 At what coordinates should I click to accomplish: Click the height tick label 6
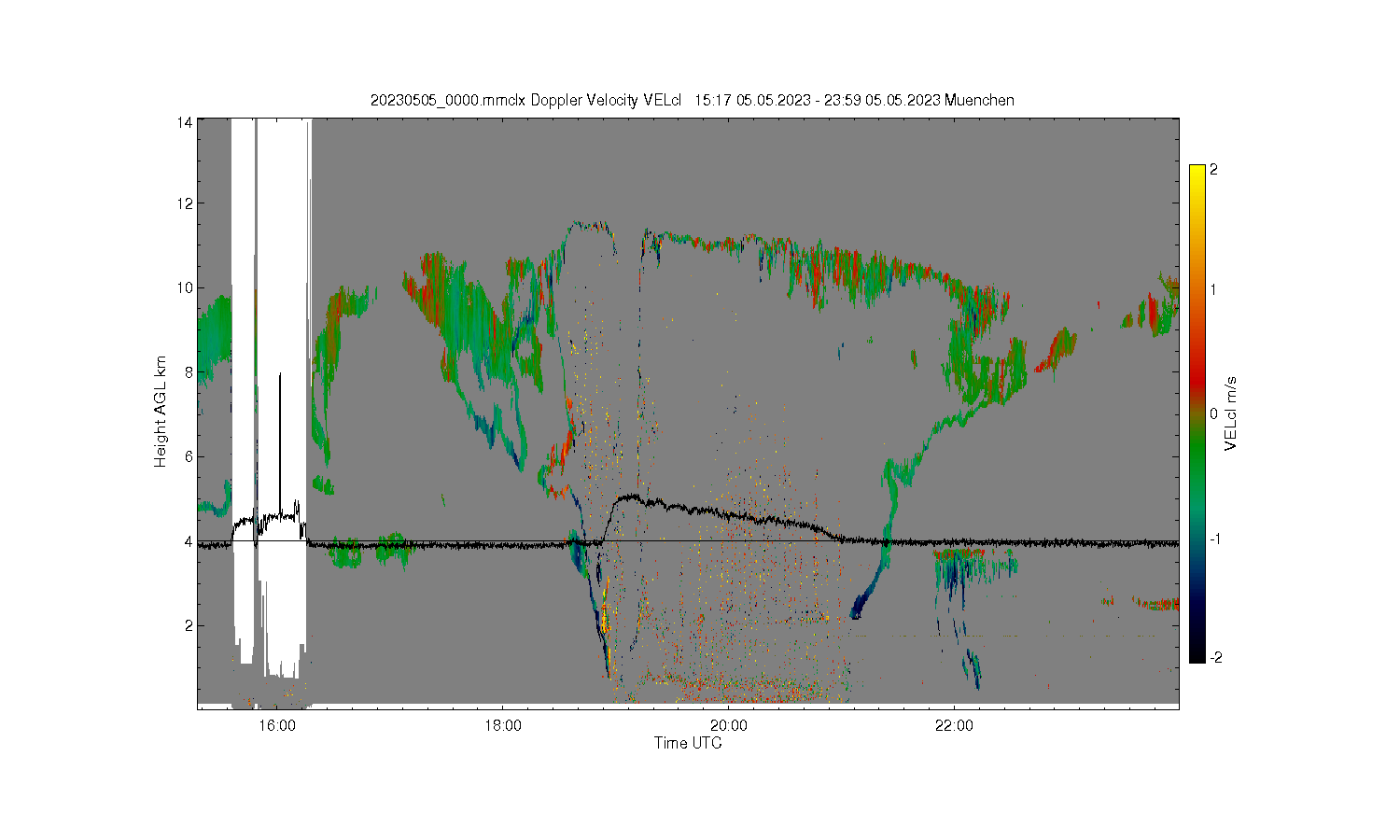189,456
